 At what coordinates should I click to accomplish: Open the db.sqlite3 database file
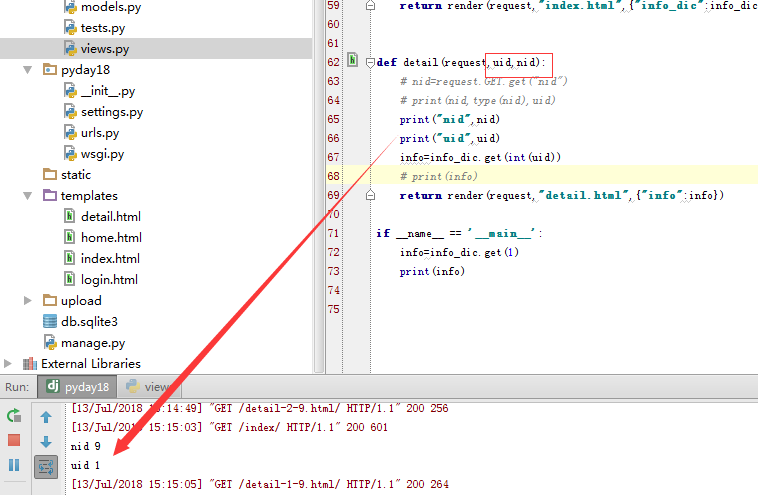pyautogui.click(x=89, y=321)
